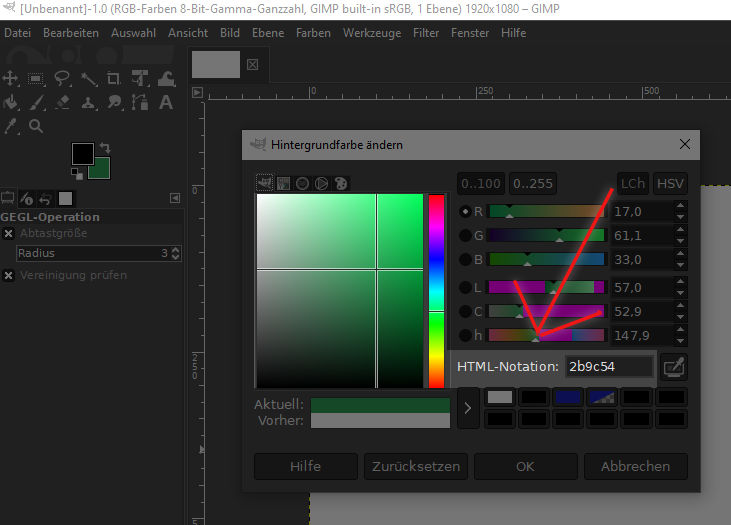Switch value range to 0..100
Image resolution: width=731 pixels, height=525 pixels.
click(x=481, y=183)
